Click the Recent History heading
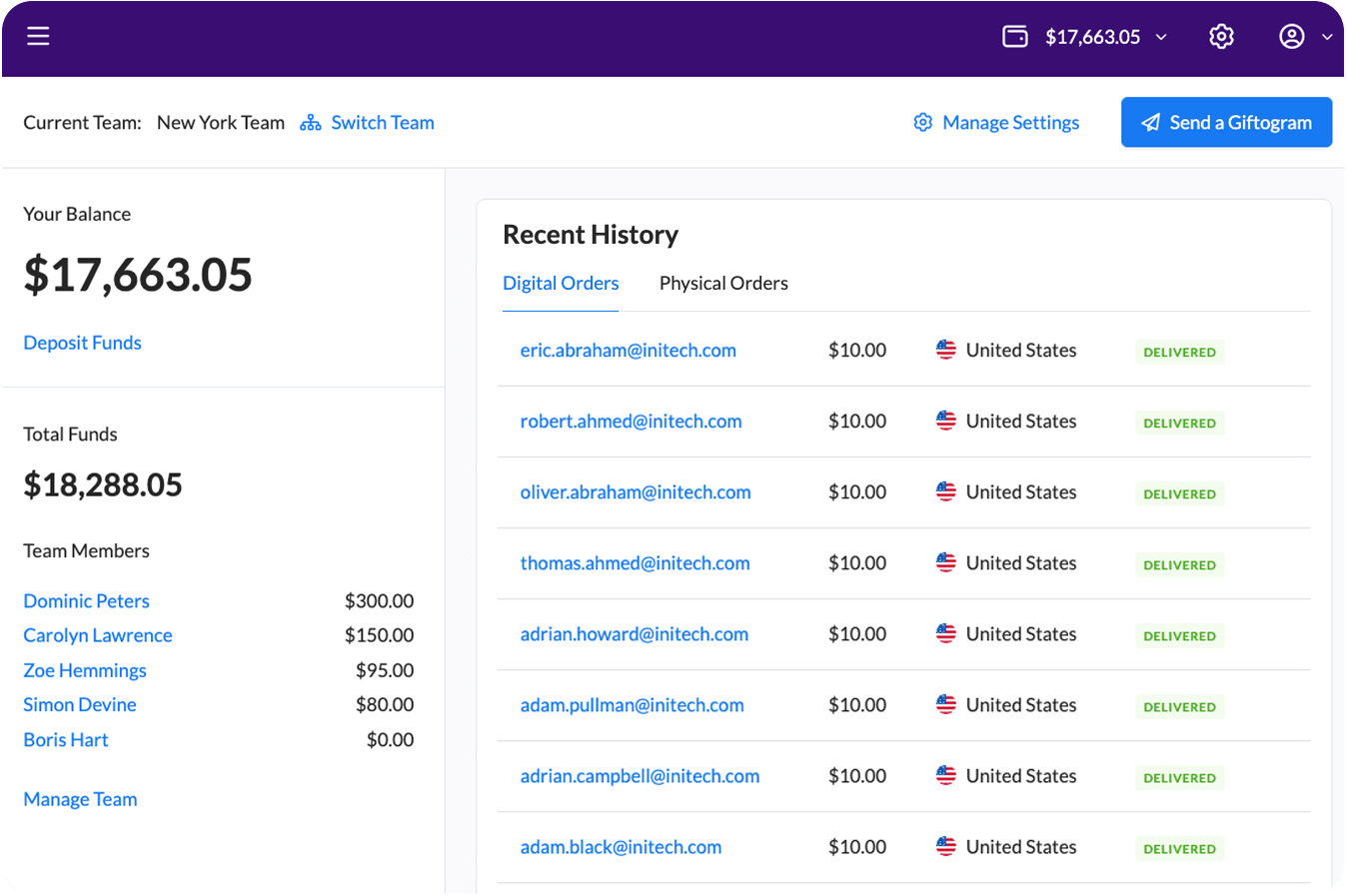 point(591,234)
